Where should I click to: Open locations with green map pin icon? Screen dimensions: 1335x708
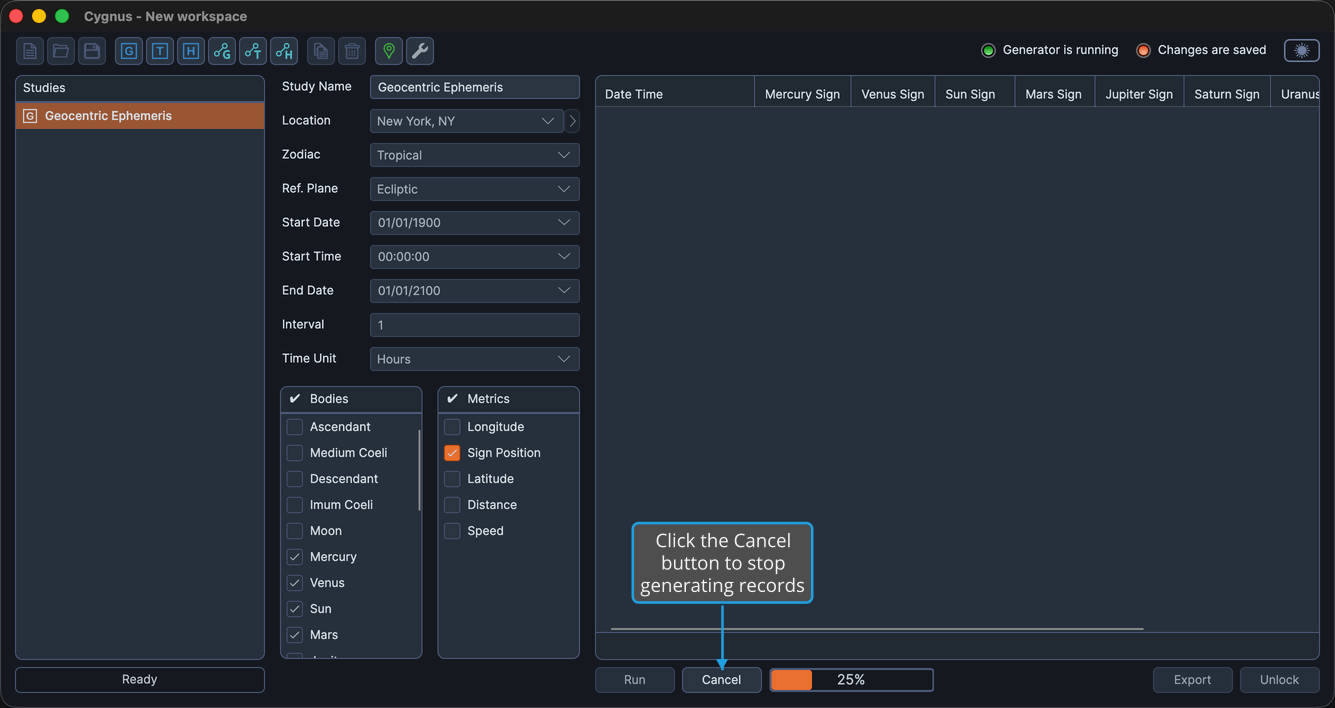[x=389, y=51]
